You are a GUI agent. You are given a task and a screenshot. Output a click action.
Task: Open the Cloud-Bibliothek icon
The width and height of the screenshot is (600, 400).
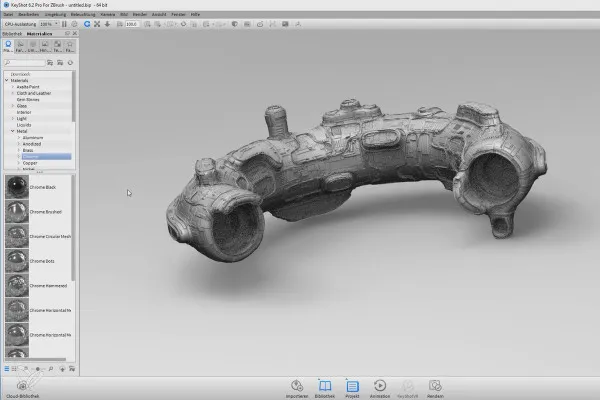(x=21, y=387)
